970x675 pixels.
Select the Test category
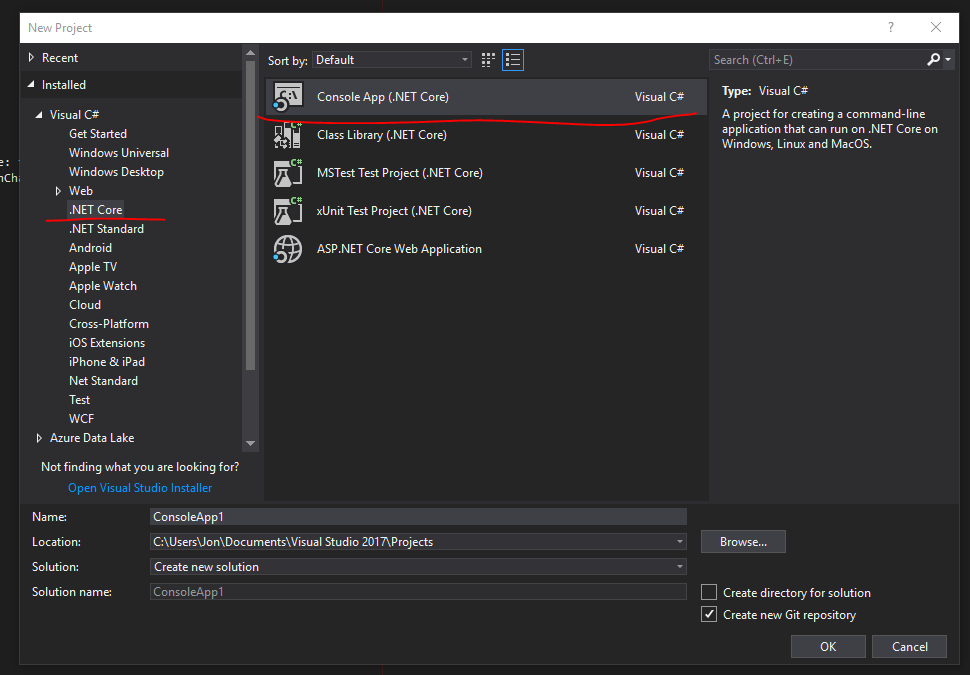[79, 400]
